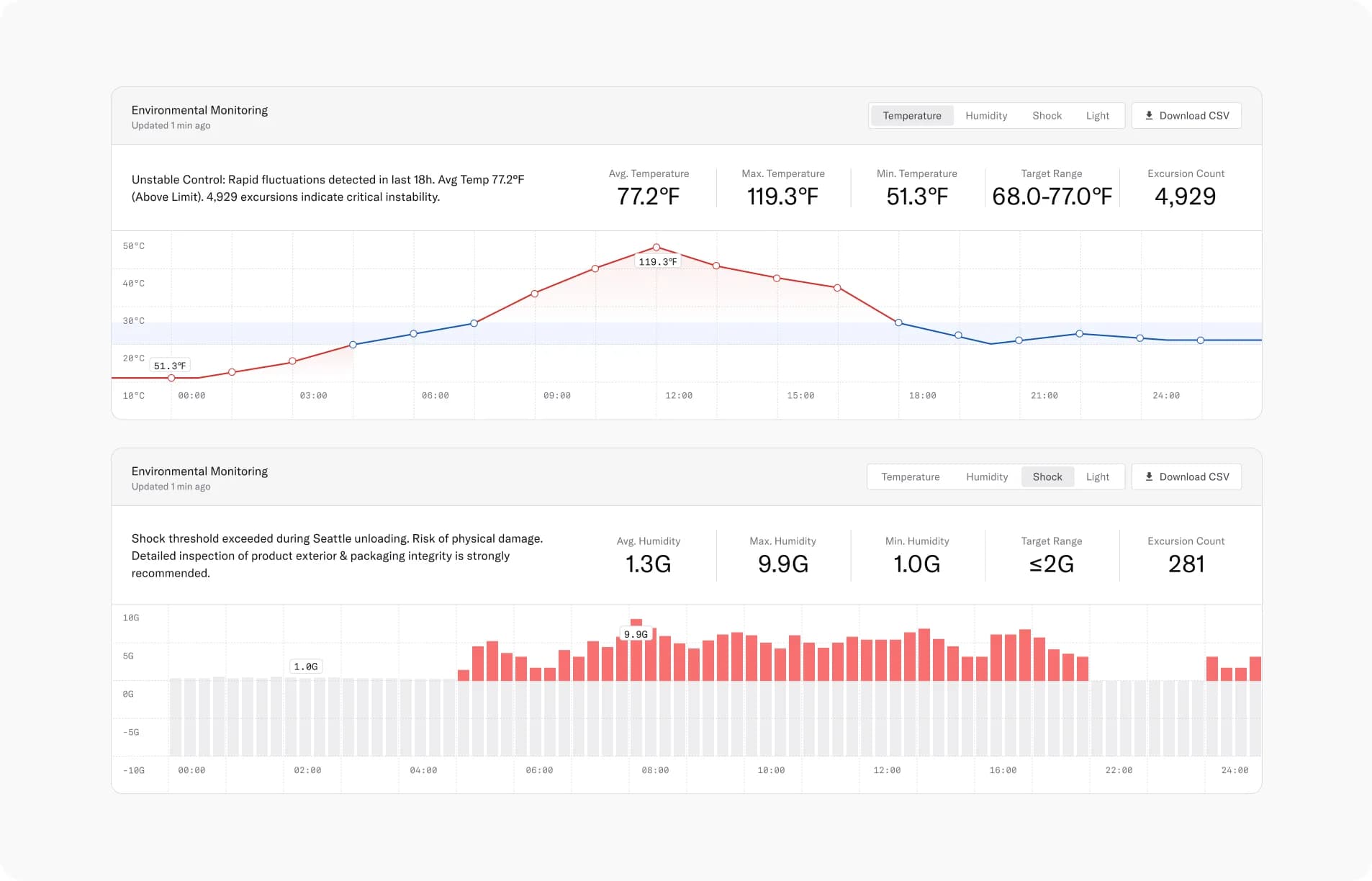This screenshot has height=881, width=1372.
Task: Choose the Light tab in the temperature panel
Action: pos(1098,116)
